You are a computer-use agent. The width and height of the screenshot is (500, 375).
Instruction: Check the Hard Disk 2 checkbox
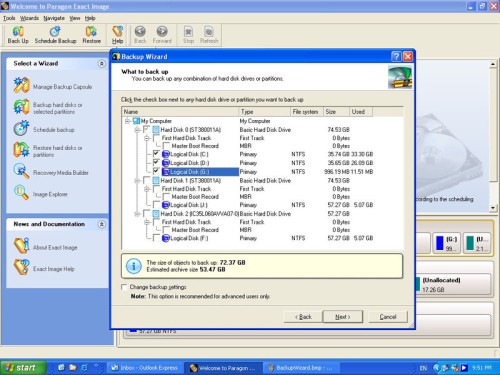coord(146,213)
